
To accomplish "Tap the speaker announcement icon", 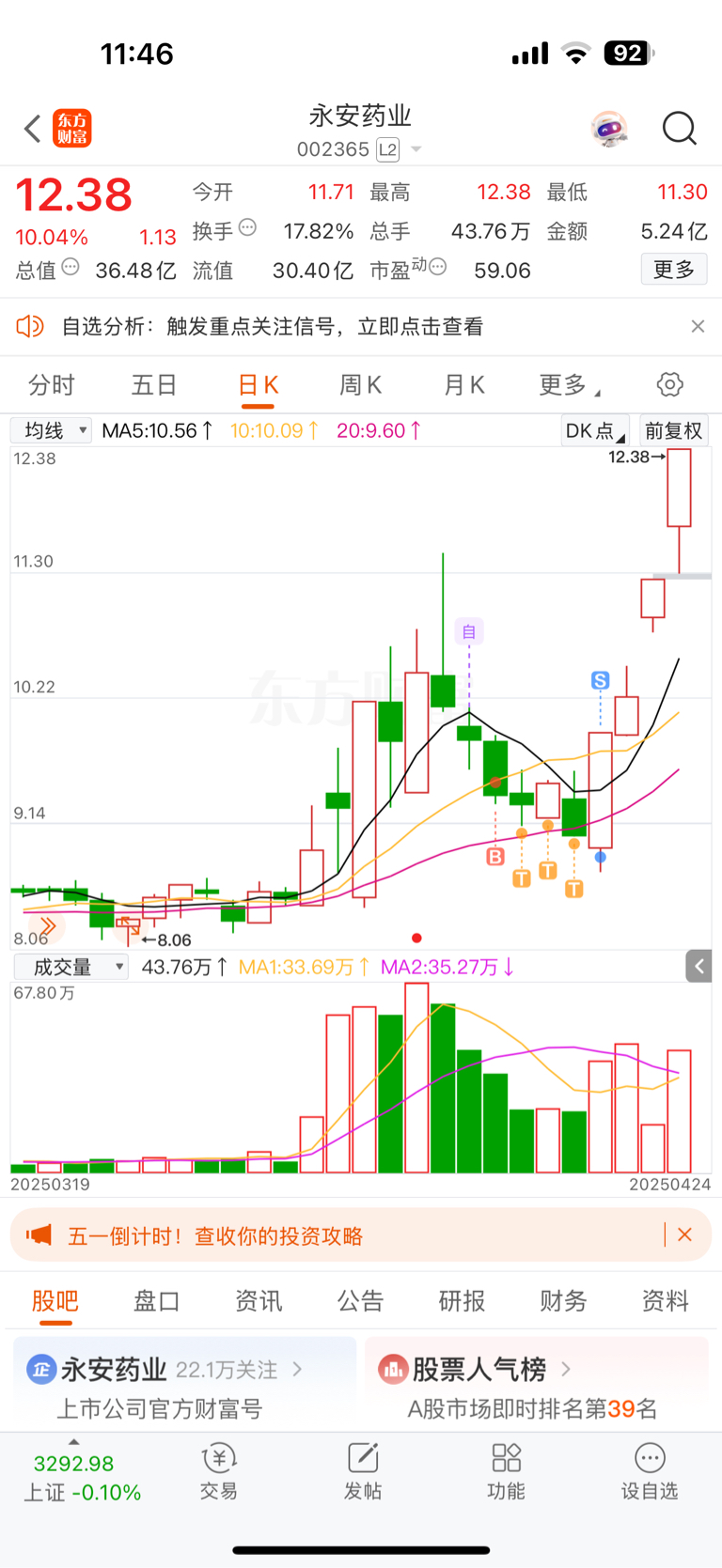I will tap(30, 326).
